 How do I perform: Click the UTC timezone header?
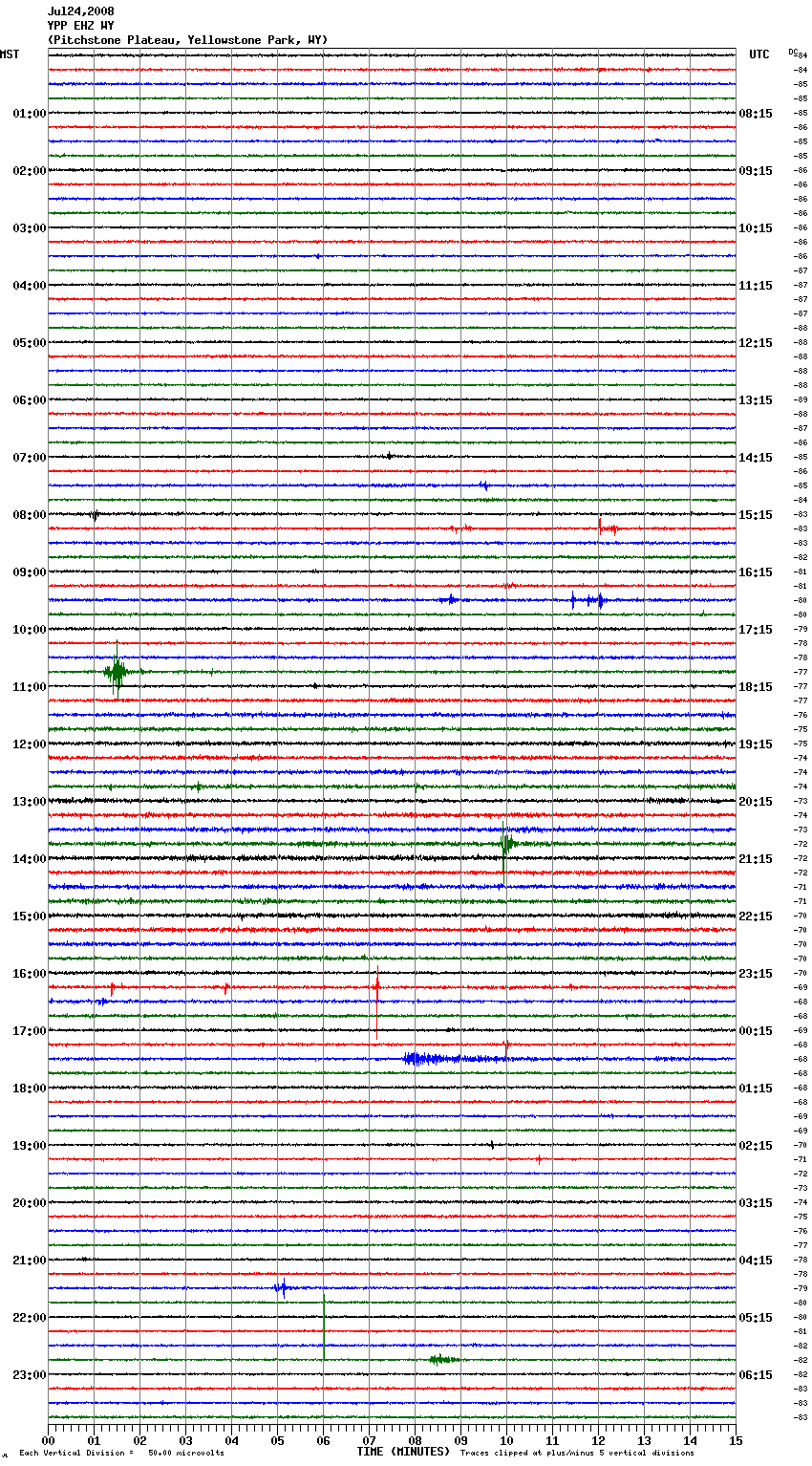759,54
